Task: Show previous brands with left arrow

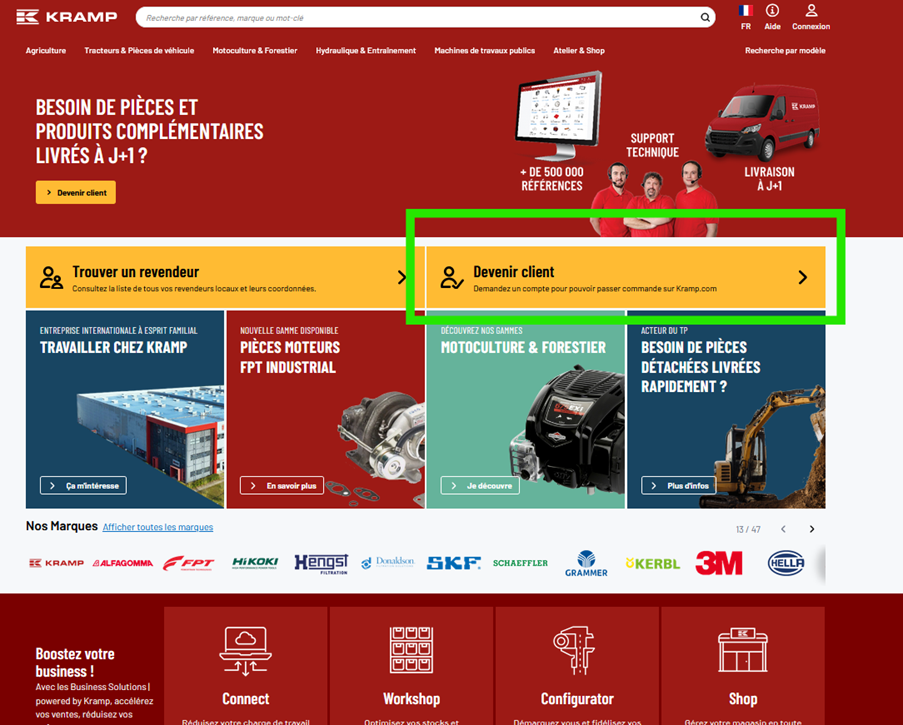Action: point(783,529)
